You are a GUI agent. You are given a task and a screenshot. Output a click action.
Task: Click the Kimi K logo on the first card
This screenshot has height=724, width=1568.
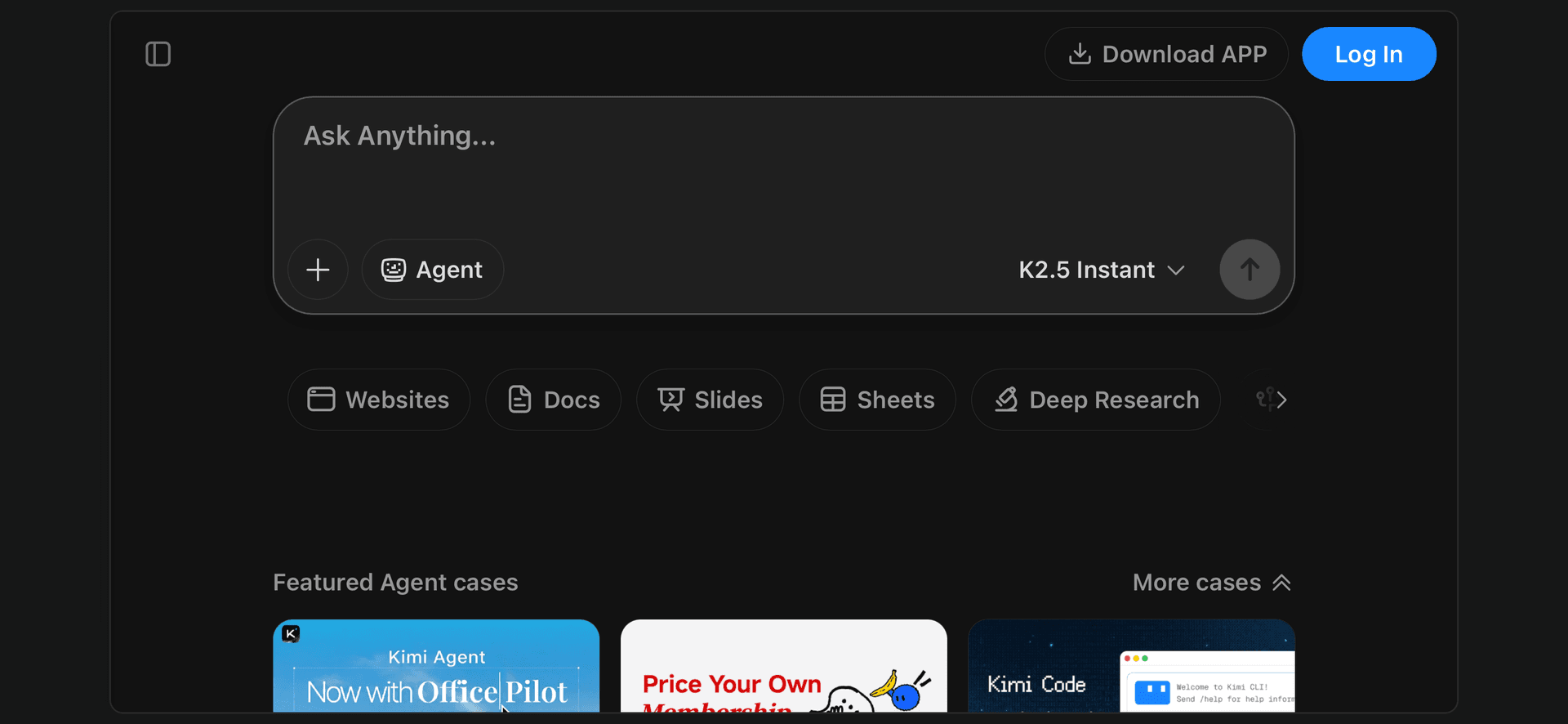tap(291, 633)
